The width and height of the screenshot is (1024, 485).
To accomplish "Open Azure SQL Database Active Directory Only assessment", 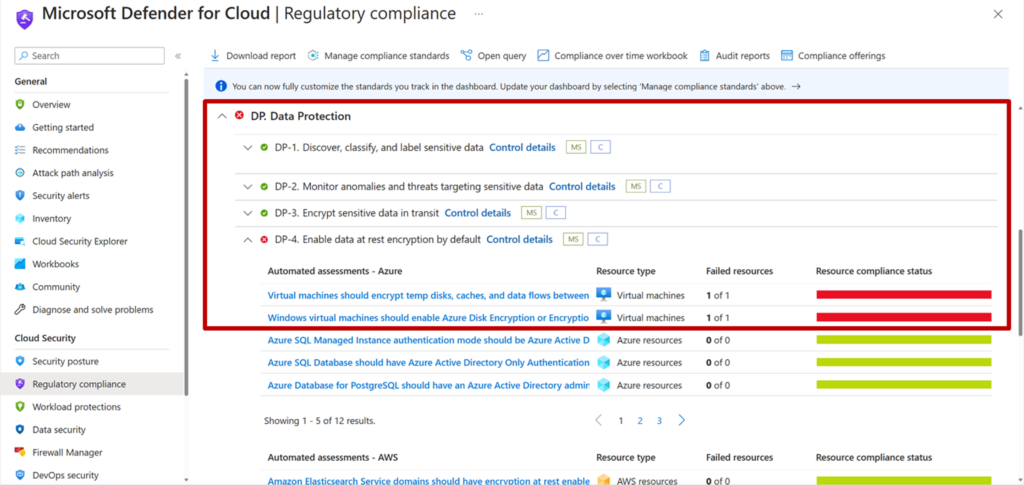I will 428,362.
